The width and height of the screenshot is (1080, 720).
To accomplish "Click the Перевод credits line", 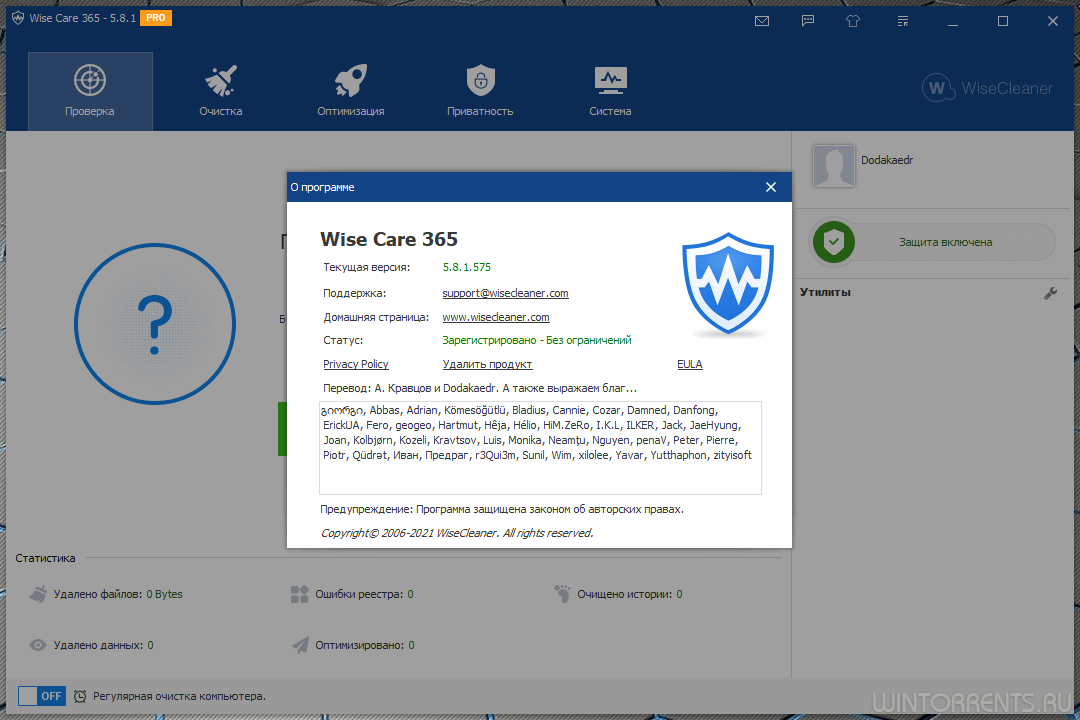I will point(479,388).
